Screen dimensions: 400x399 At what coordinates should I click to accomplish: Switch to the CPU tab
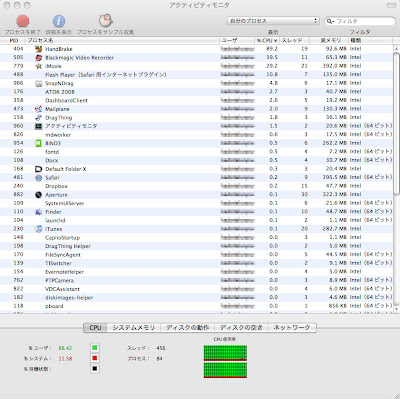95,328
